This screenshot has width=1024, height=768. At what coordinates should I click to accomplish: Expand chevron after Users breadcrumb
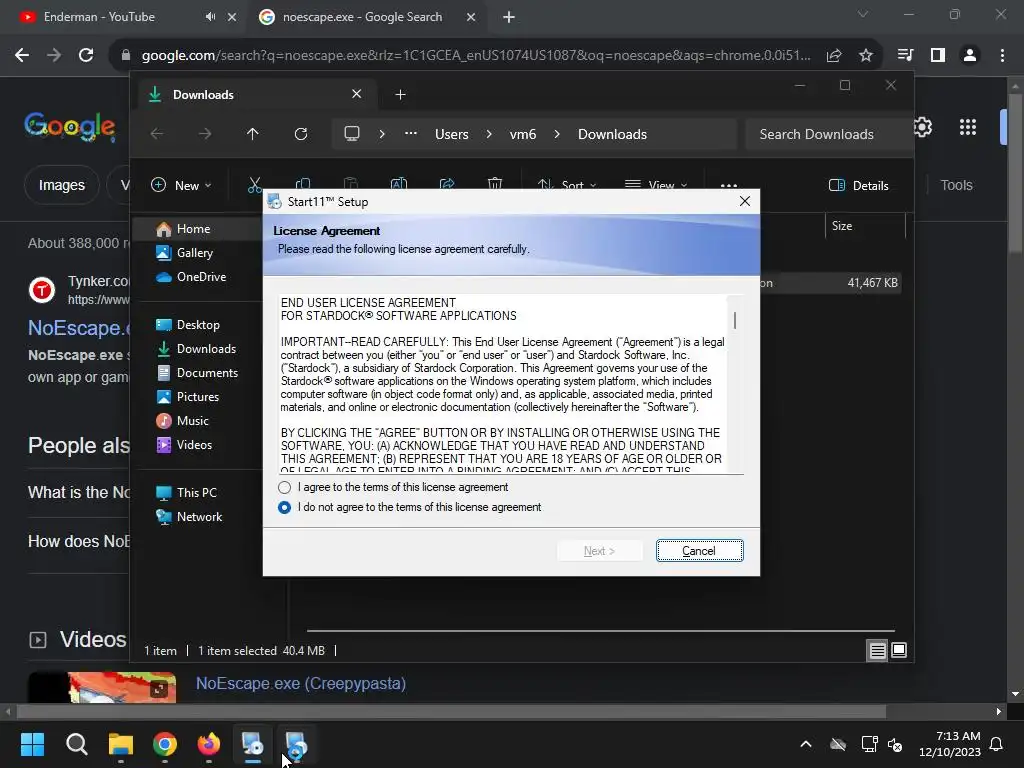[x=489, y=134]
